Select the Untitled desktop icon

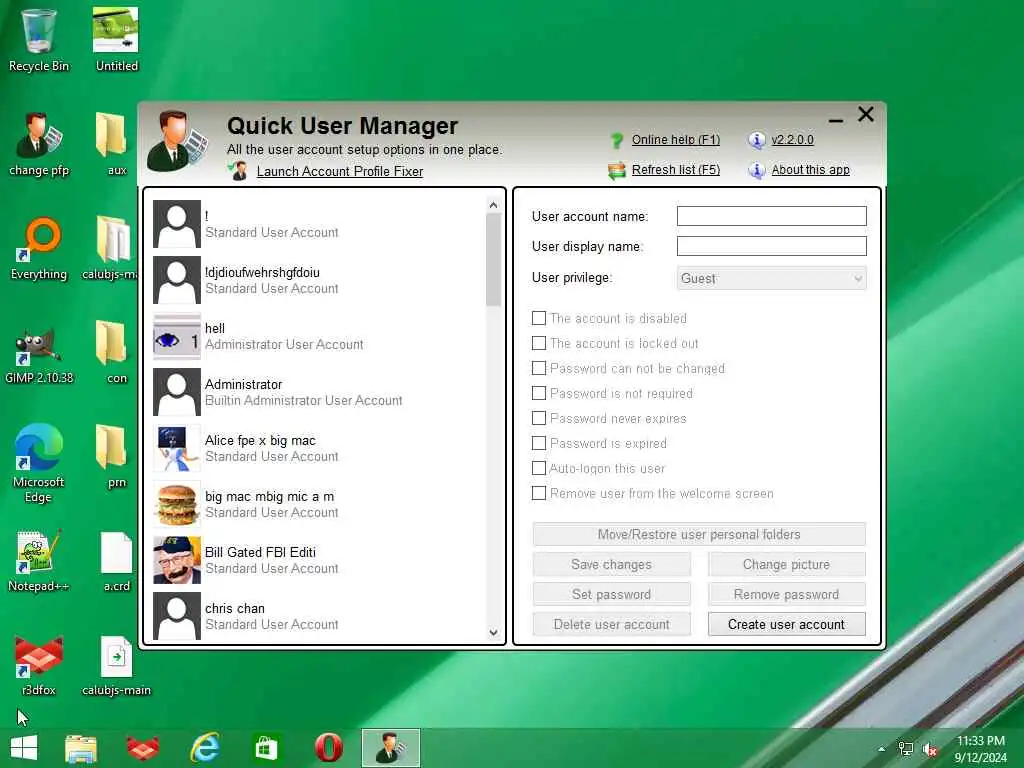point(116,39)
